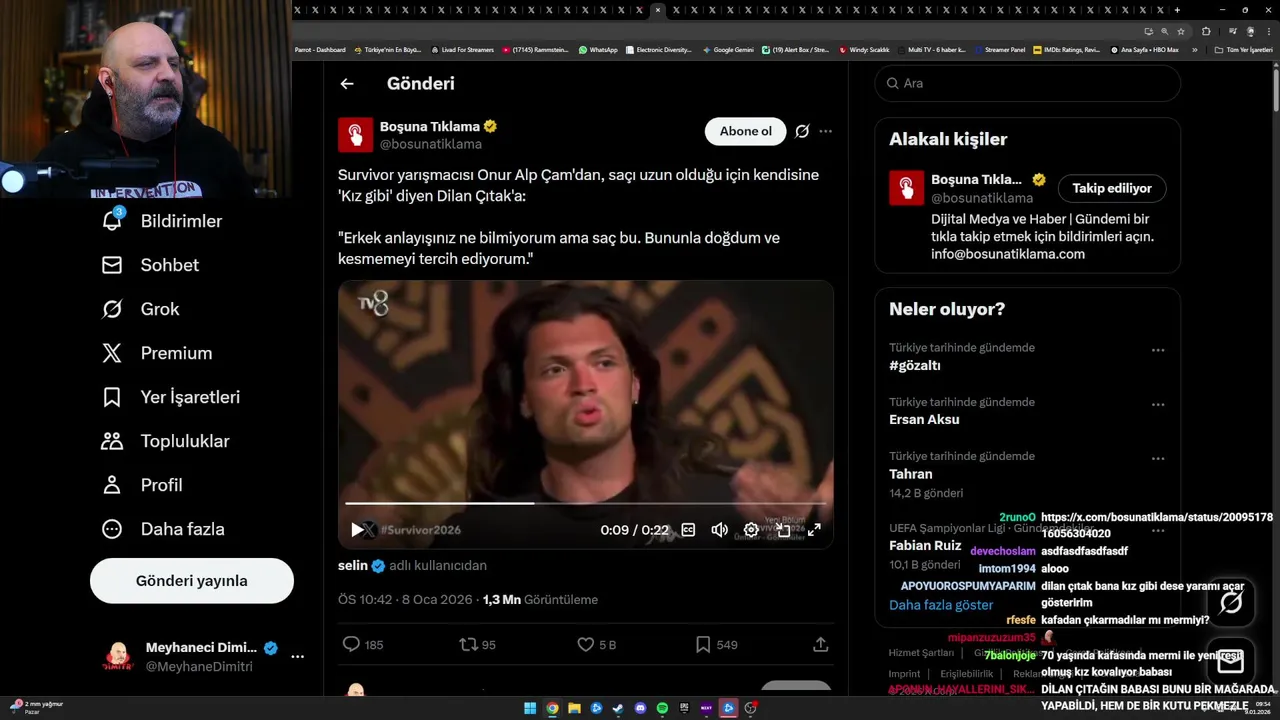Toggle the video's CC captions
1280x720 pixels.
(x=688, y=530)
